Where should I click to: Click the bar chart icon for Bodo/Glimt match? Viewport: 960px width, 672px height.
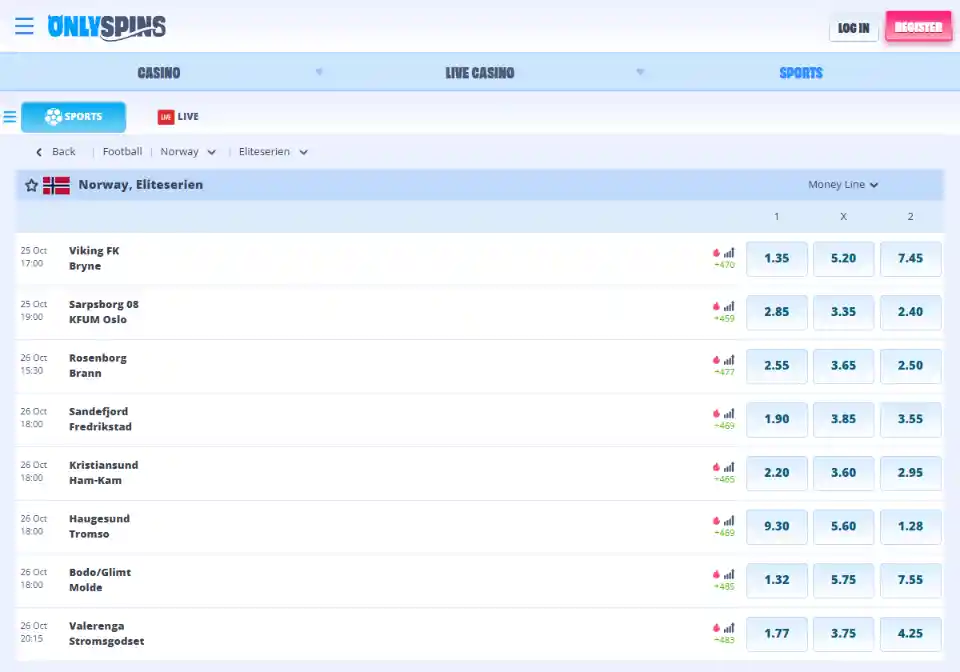(729, 574)
